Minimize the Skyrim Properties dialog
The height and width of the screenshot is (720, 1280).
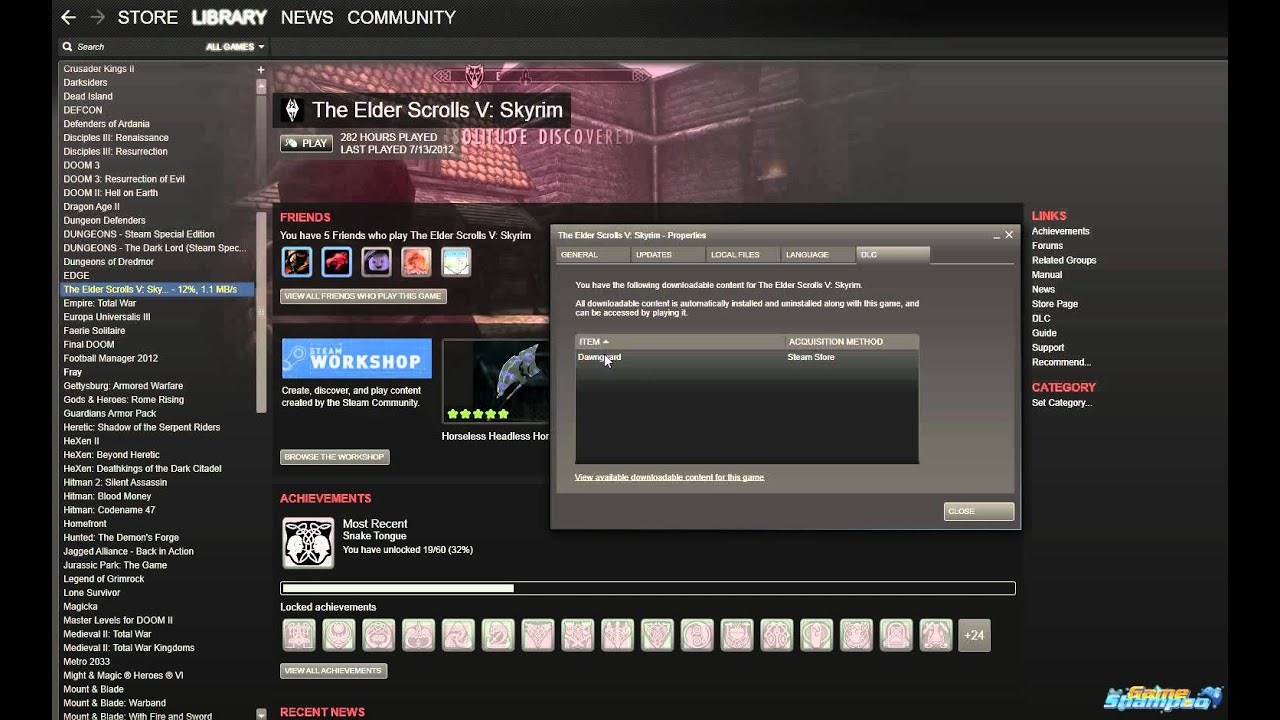(x=996, y=236)
